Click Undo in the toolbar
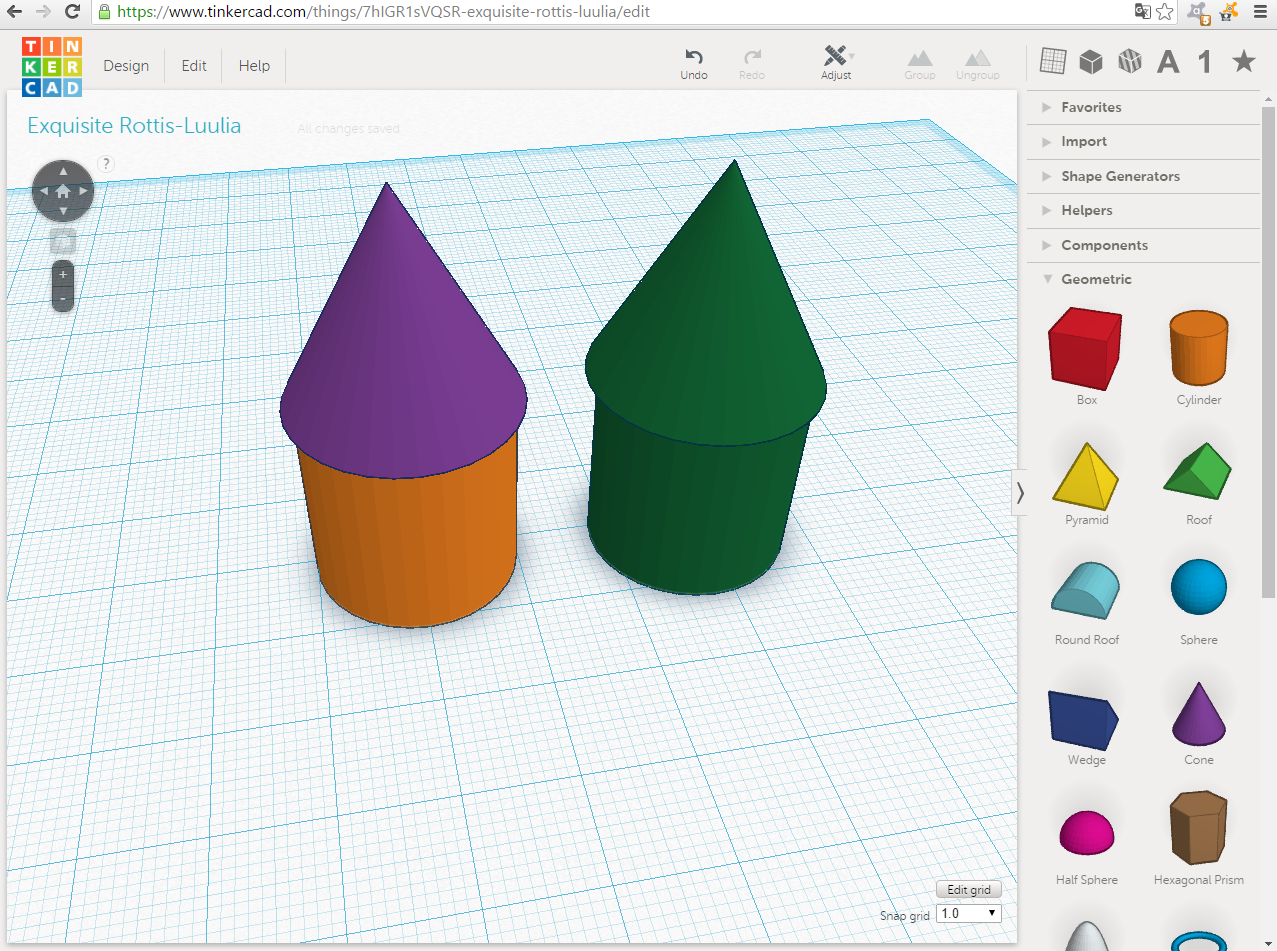Image resolution: width=1277 pixels, height=951 pixels. (x=693, y=62)
